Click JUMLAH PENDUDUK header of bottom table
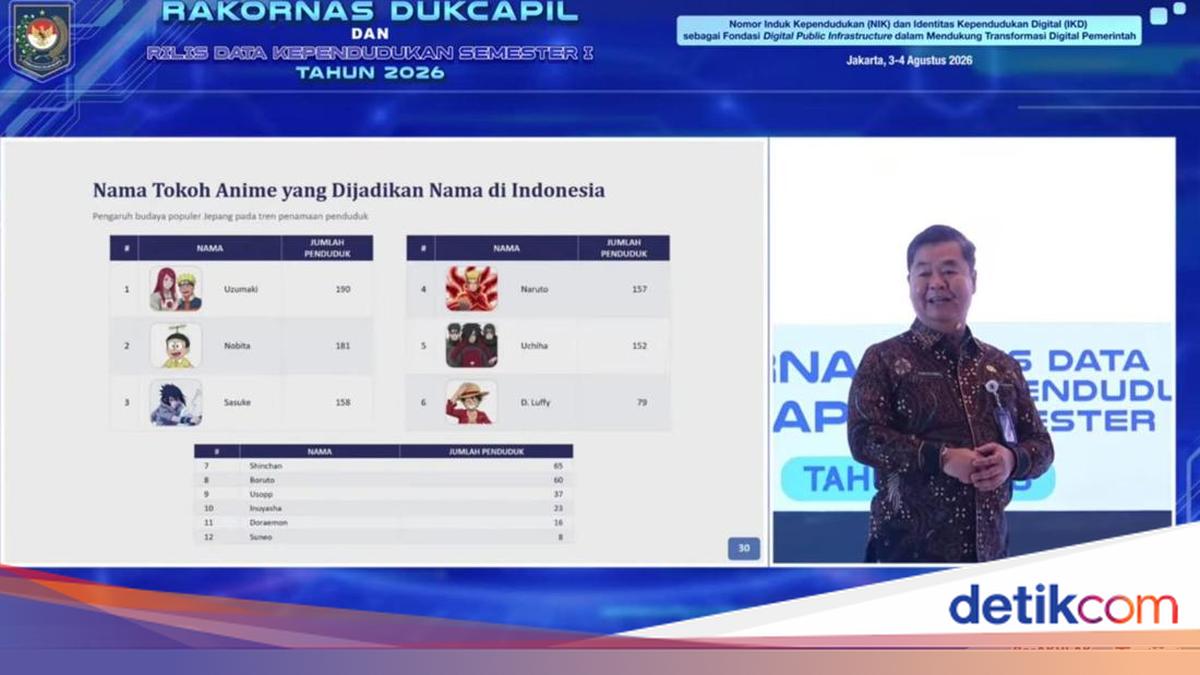This screenshot has height=675, width=1200. click(486, 452)
